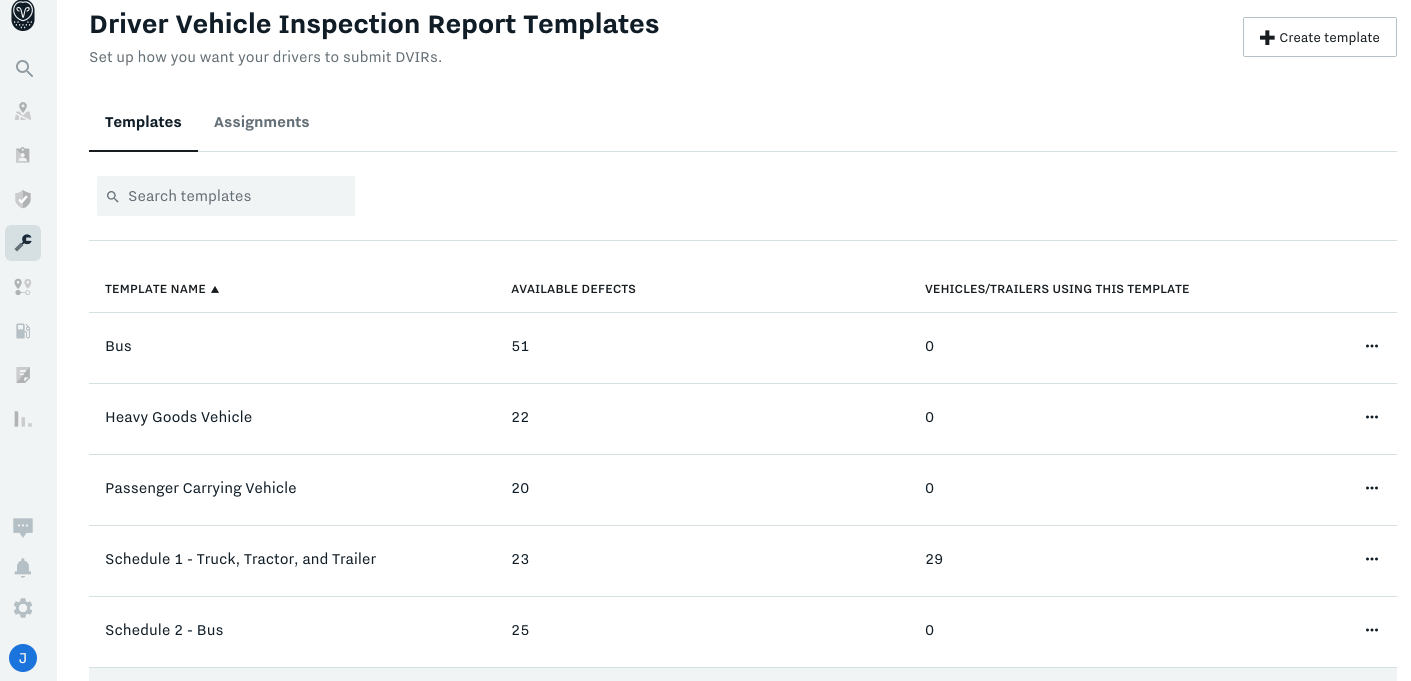Click the fuel and energy truck icon

tap(23, 331)
